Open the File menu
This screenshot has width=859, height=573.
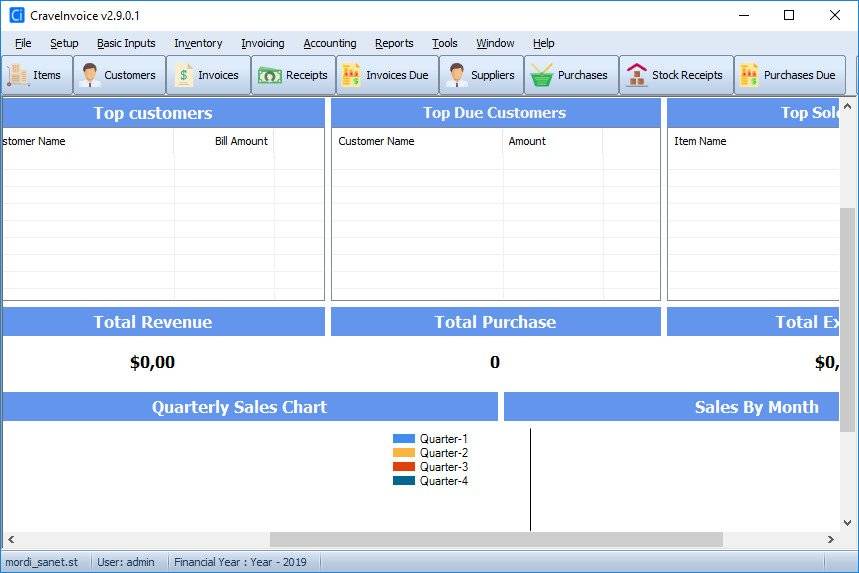click(23, 43)
